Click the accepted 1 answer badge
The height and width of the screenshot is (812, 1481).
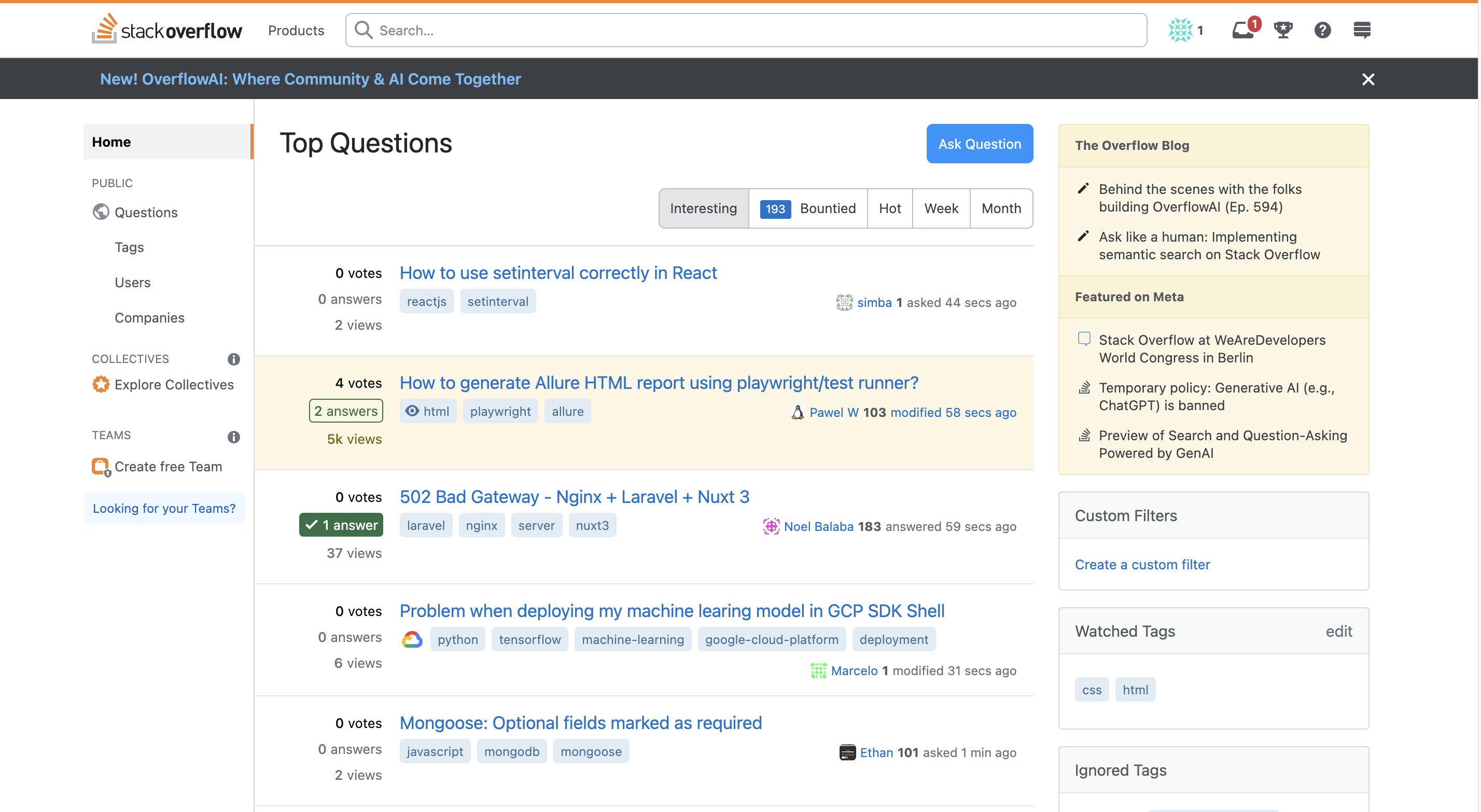click(341, 524)
